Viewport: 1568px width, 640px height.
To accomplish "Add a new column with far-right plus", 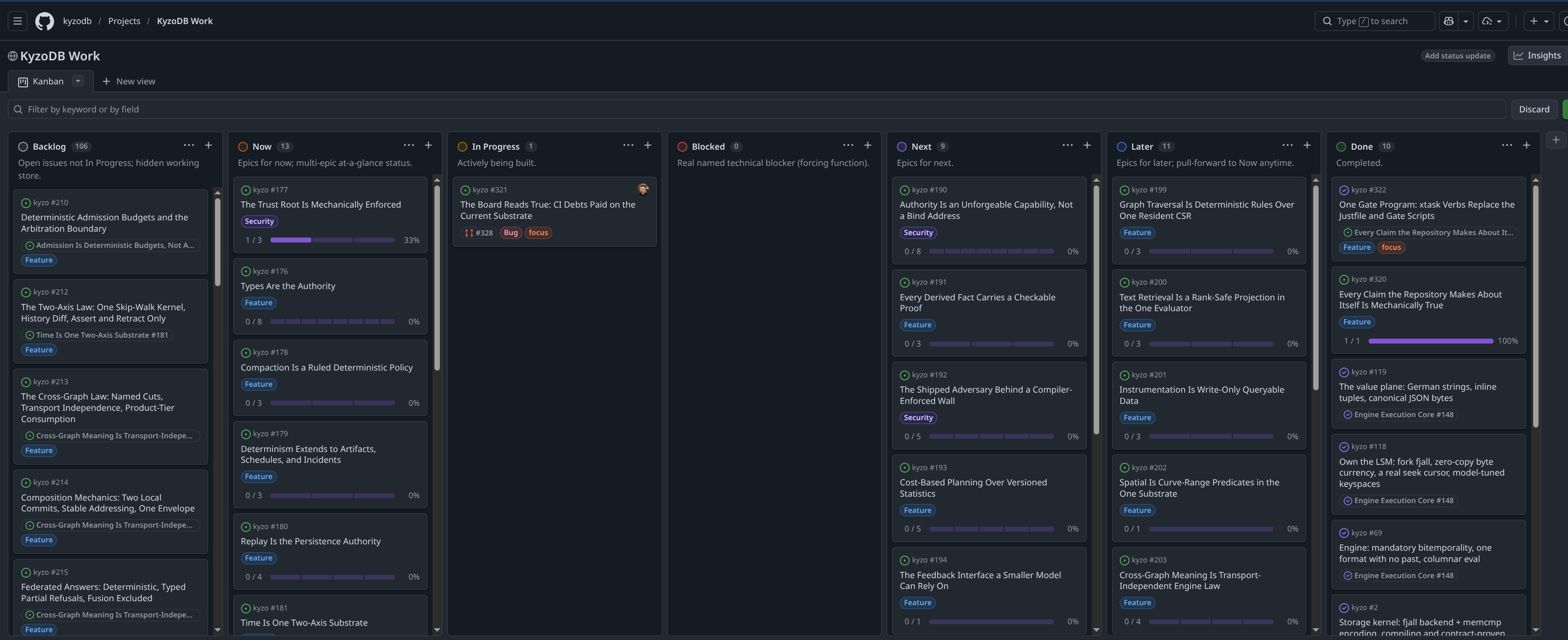I will click(1556, 140).
